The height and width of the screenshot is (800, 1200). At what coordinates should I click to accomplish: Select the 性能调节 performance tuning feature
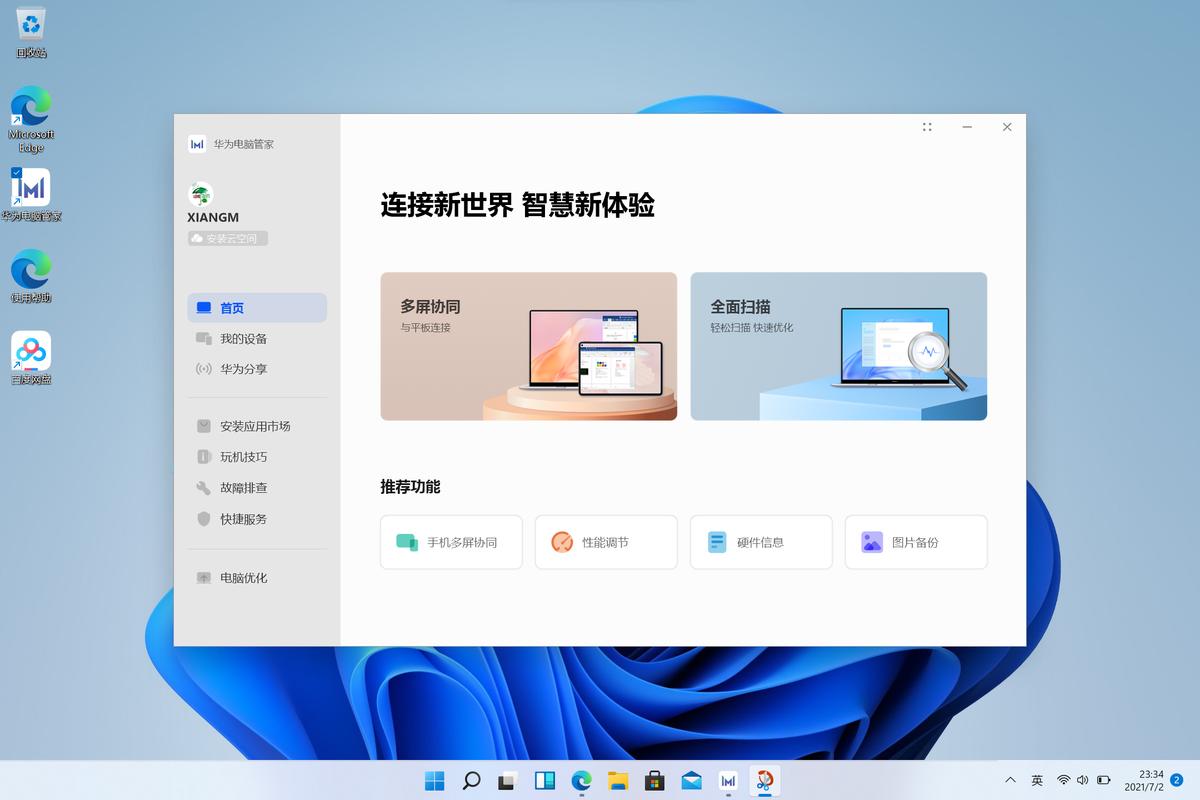pyautogui.click(x=605, y=541)
